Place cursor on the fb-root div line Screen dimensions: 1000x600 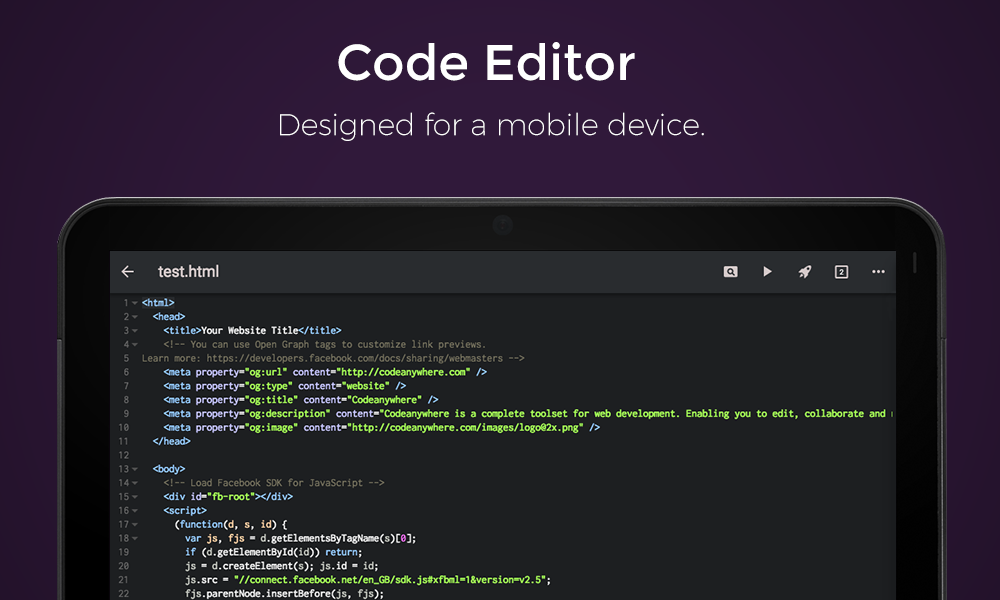(228, 497)
